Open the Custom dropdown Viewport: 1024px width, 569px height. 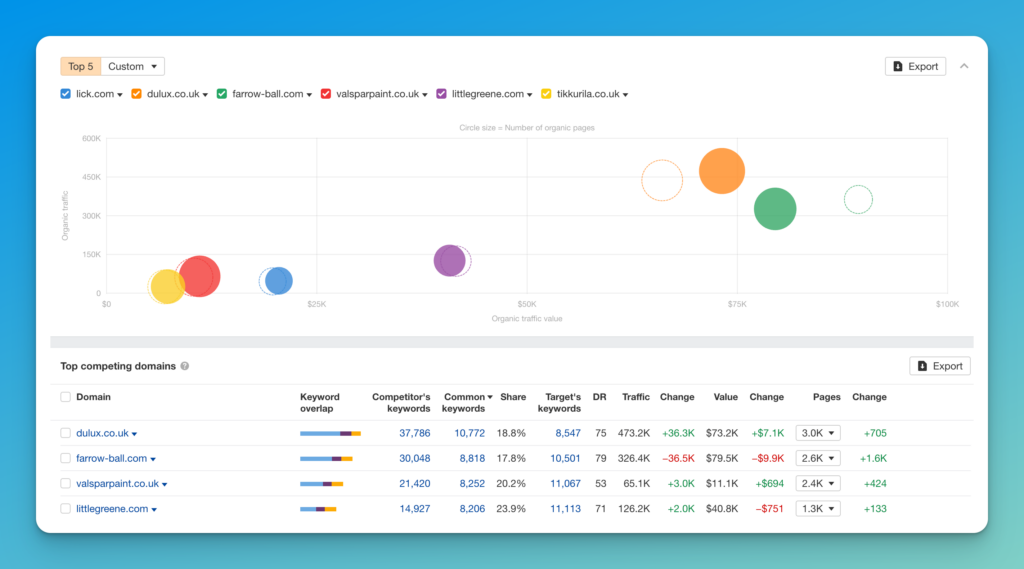[x=133, y=66]
